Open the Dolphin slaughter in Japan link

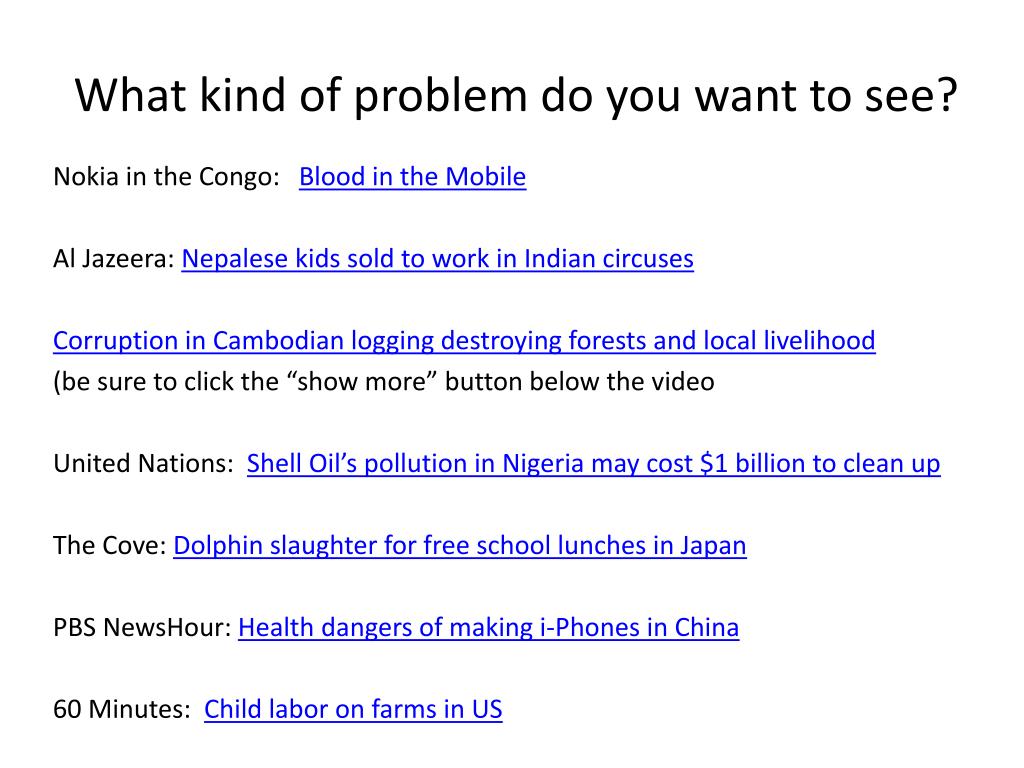[x=460, y=546]
